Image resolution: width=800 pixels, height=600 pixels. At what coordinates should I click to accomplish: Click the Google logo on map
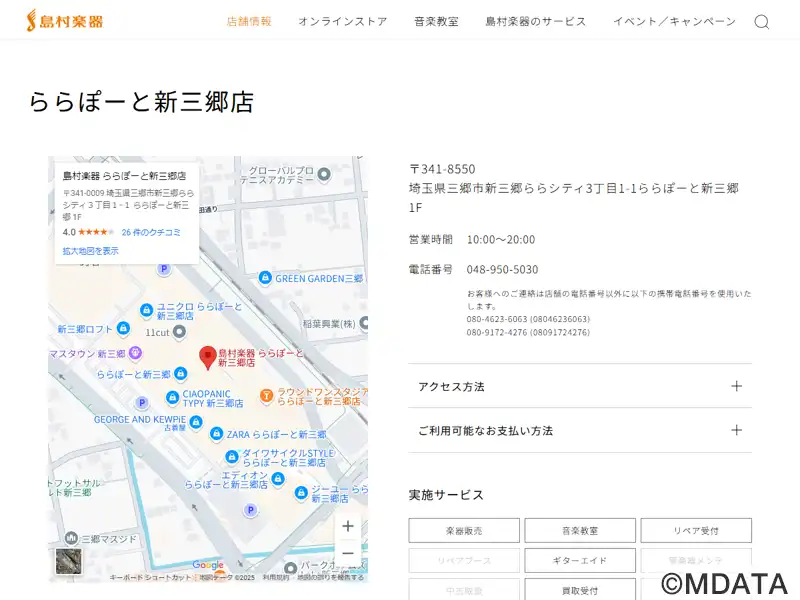[208, 565]
